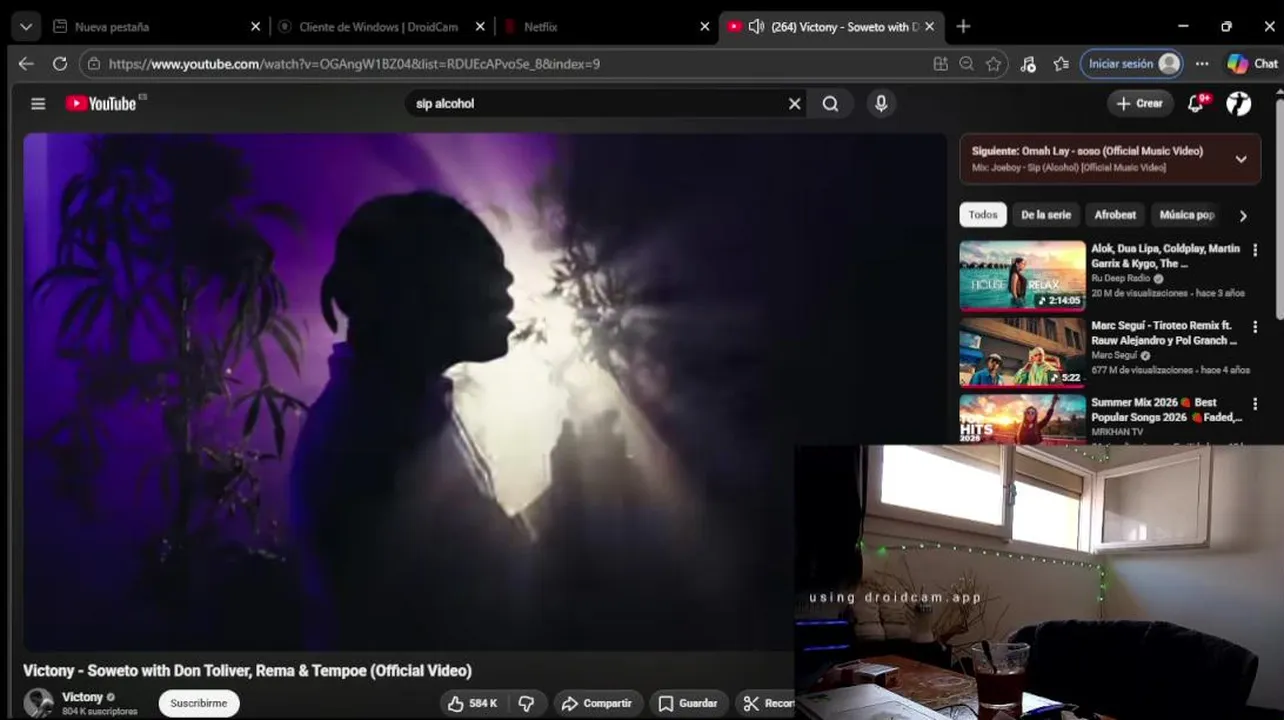Click the zoom out magnifier in address bar
This screenshot has width=1284, height=720.
pyautogui.click(x=966, y=63)
